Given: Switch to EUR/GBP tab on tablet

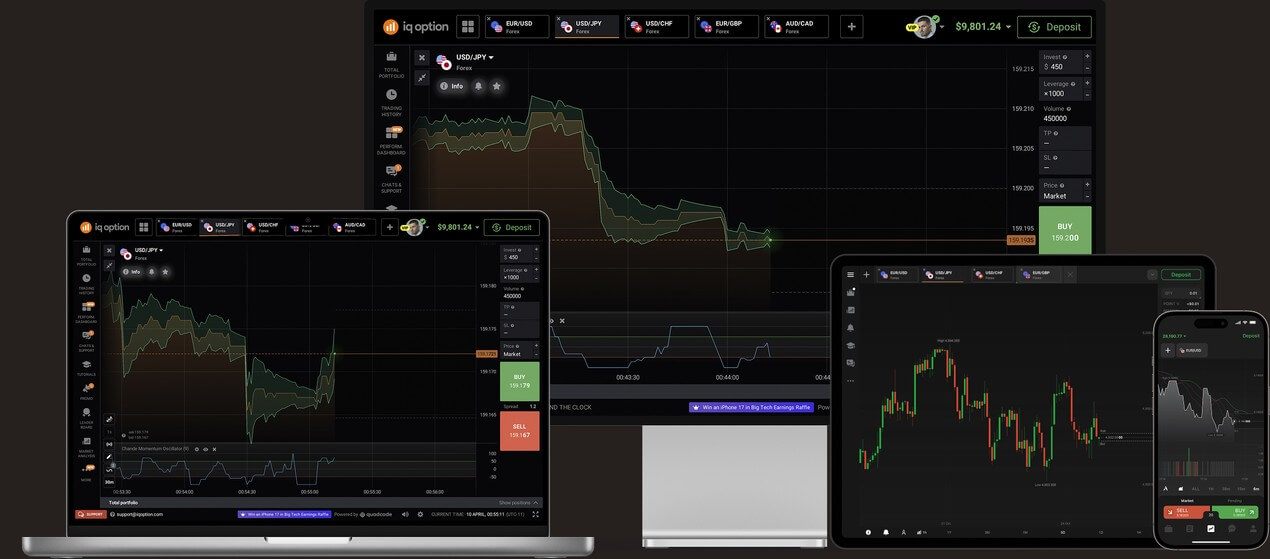Looking at the screenshot, I should point(1037,274).
